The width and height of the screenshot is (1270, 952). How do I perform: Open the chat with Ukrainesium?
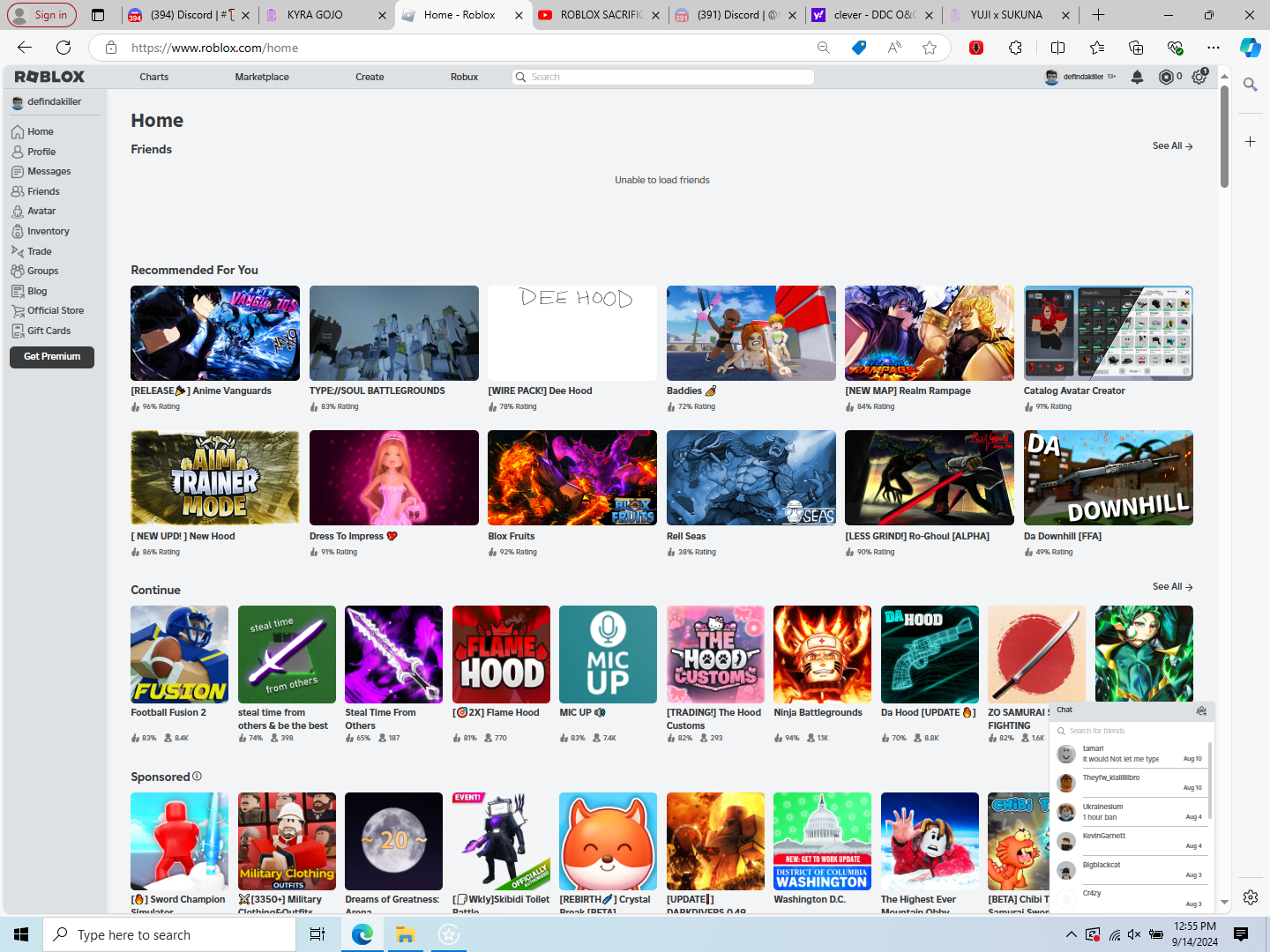pyautogui.click(x=1130, y=813)
